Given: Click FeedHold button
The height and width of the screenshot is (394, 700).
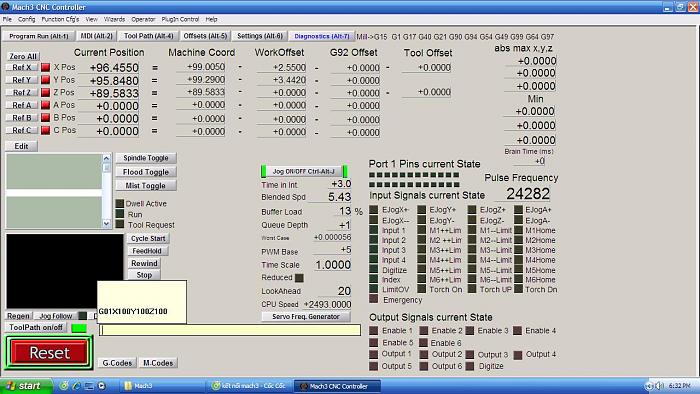Looking at the screenshot, I should (147, 251).
